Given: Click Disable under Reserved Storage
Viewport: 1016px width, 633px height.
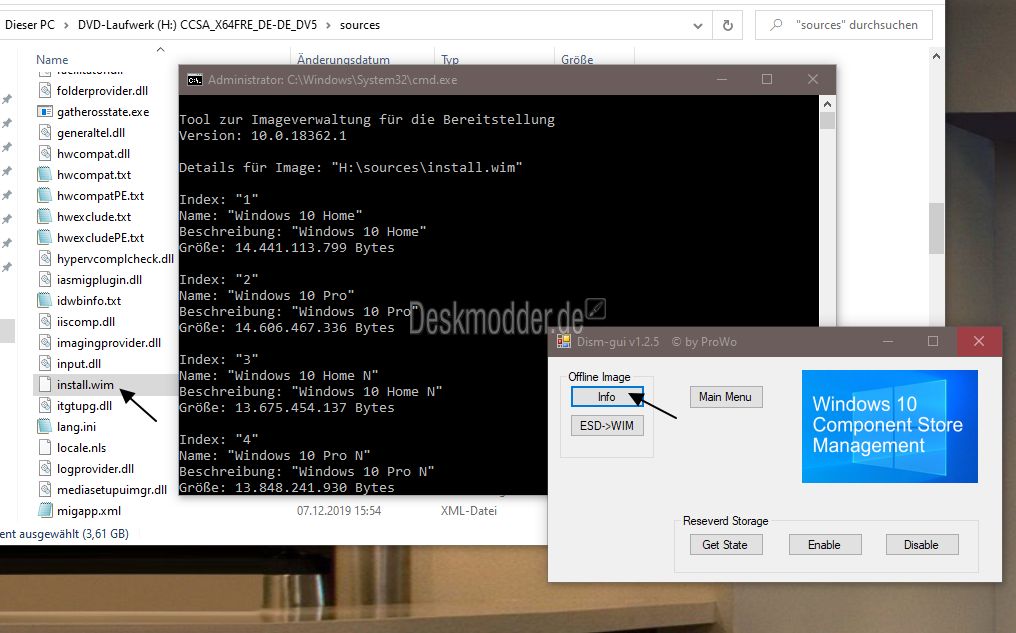Looking at the screenshot, I should pyautogui.click(x=921, y=545).
